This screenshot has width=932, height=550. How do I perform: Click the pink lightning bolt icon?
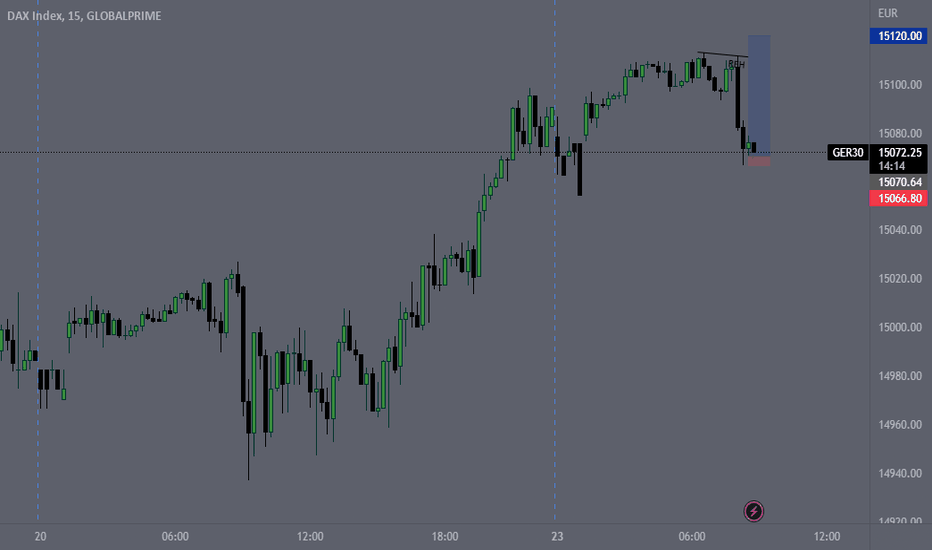754,511
